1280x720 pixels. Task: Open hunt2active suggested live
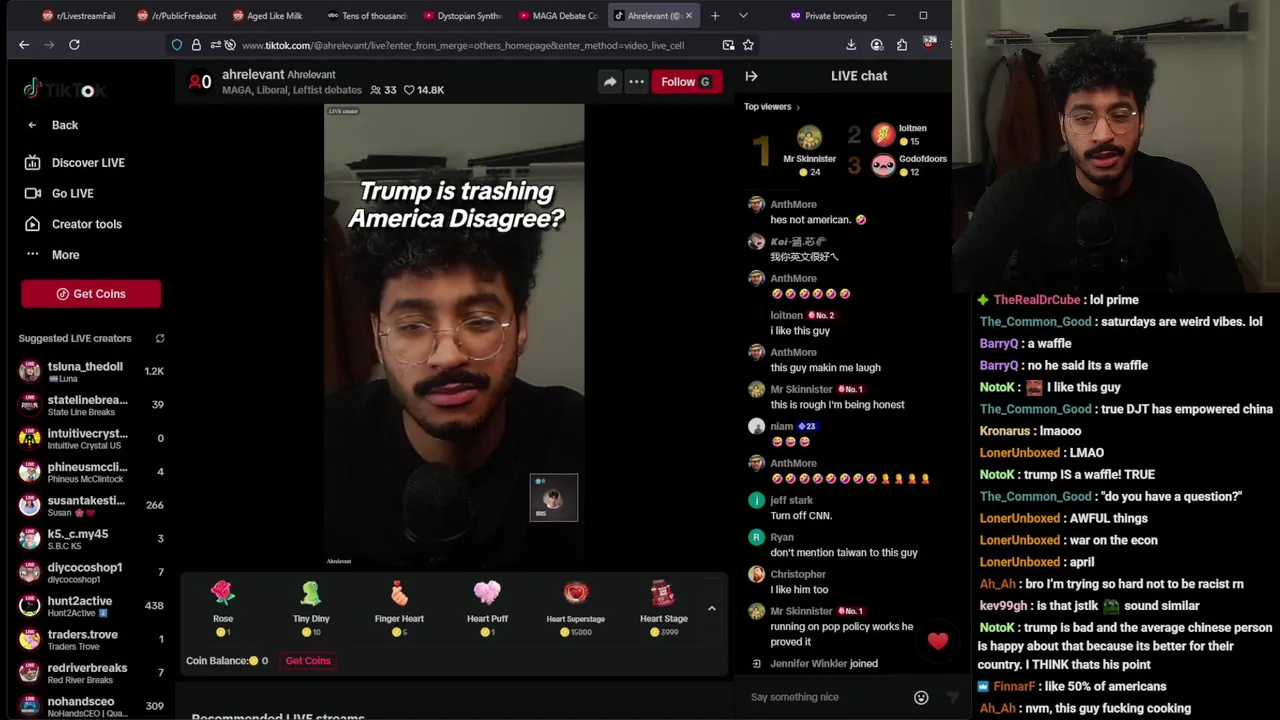click(91, 605)
